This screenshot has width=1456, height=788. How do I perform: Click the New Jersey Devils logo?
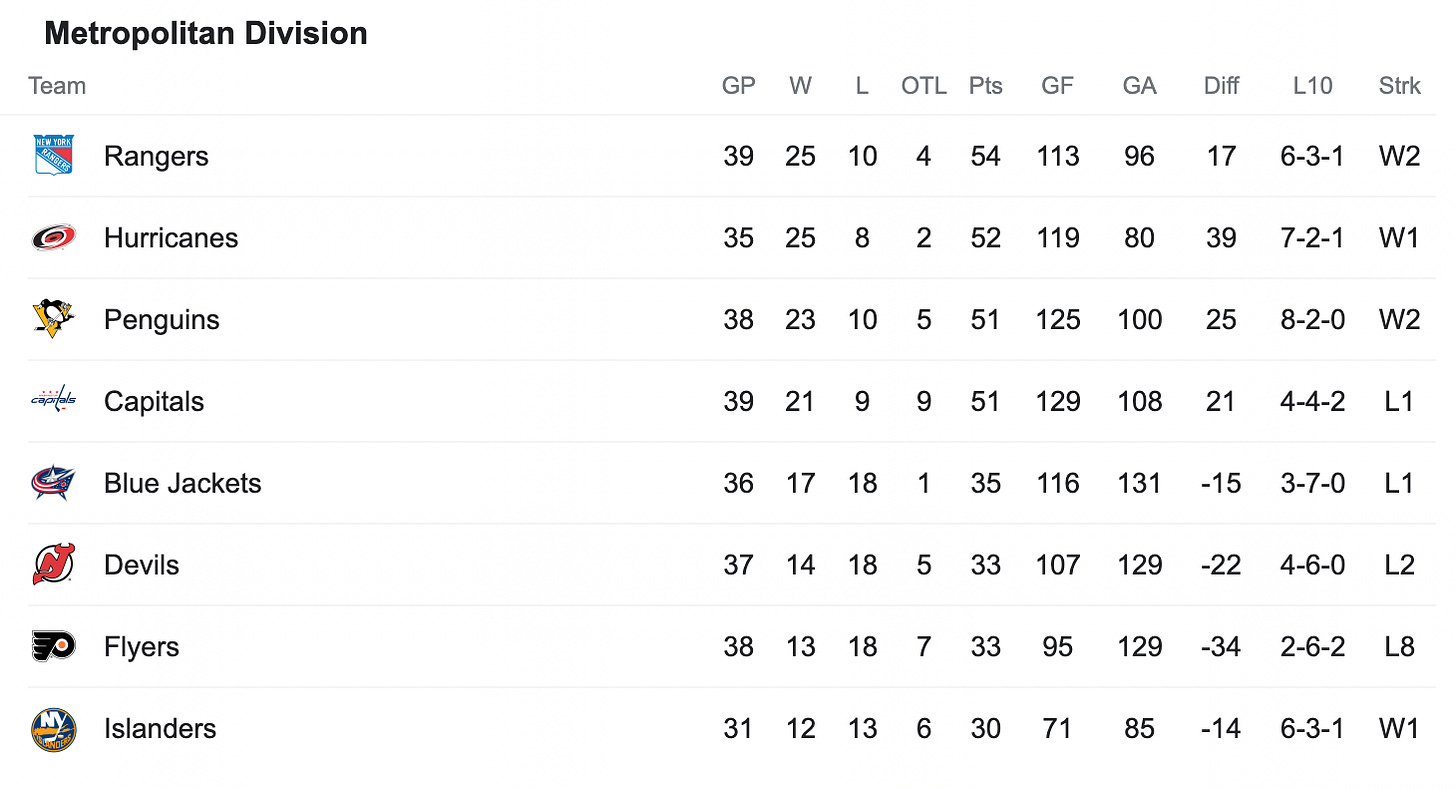53,565
